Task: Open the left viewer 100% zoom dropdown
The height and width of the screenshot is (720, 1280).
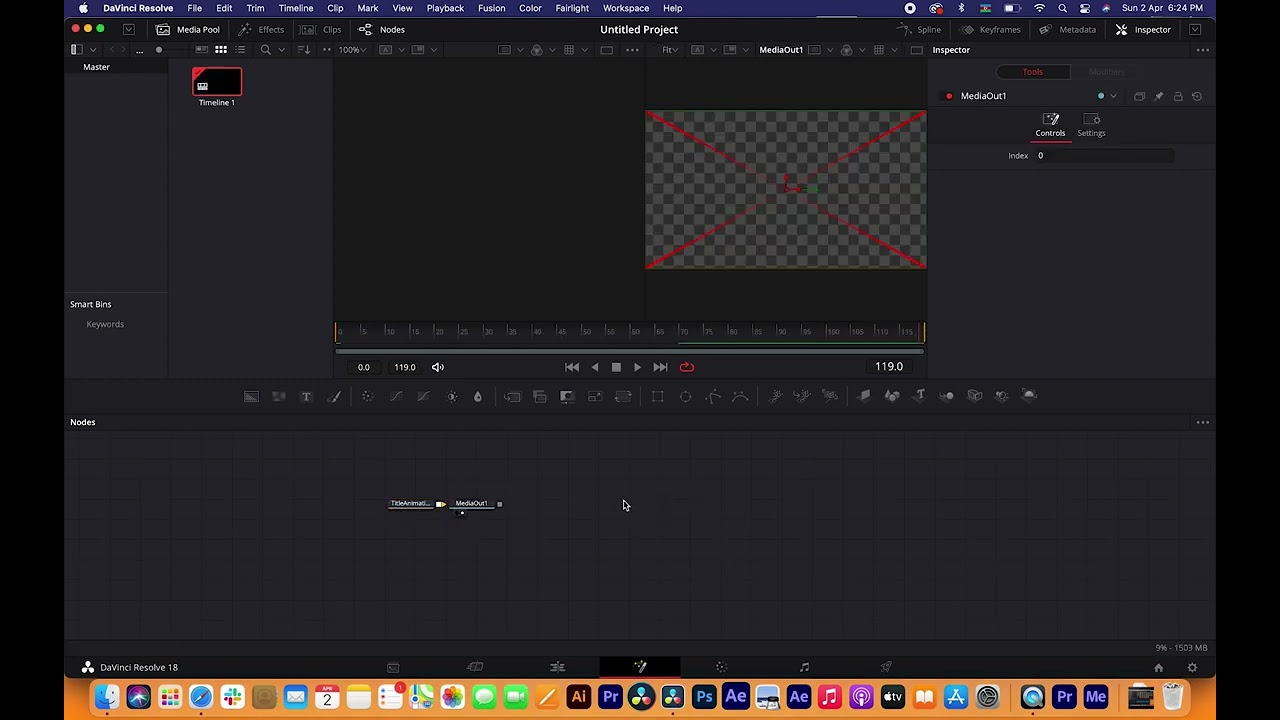Action: [352, 50]
